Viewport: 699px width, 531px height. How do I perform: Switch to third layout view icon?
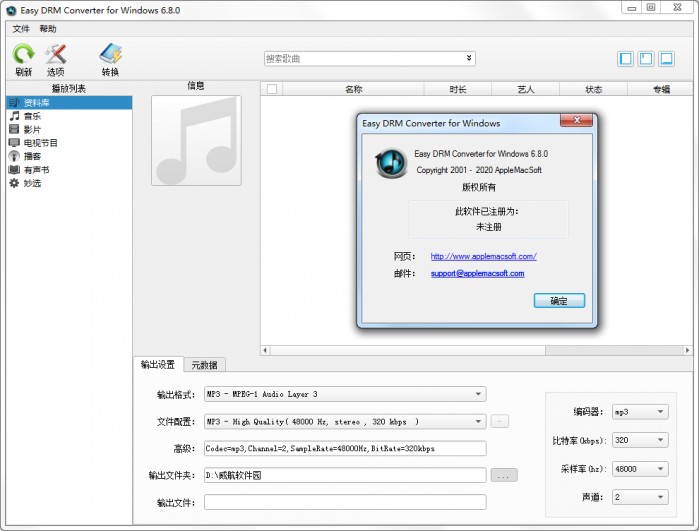[666, 58]
